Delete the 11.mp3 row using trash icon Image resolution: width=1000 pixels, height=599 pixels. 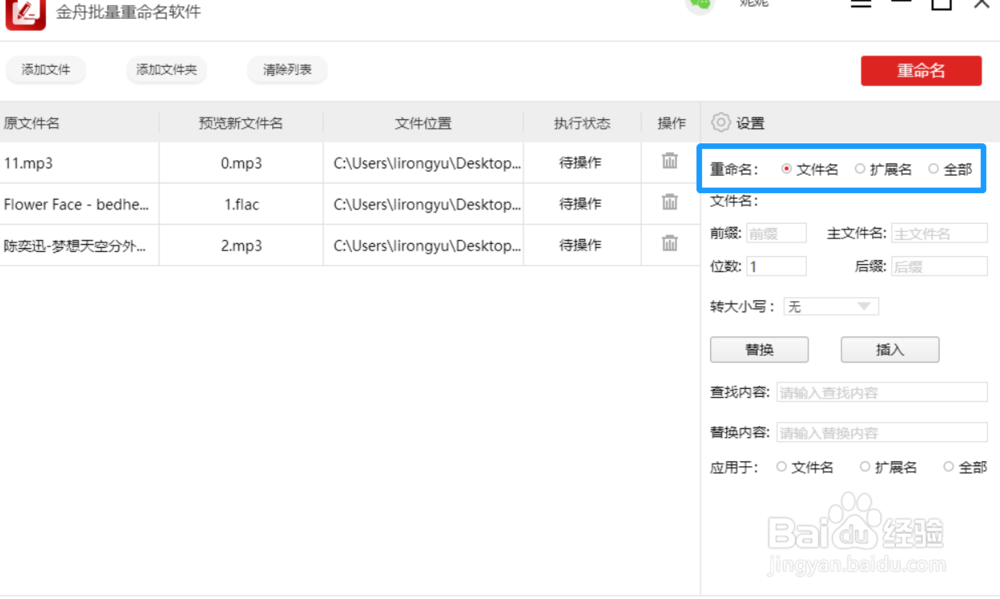[x=670, y=162]
